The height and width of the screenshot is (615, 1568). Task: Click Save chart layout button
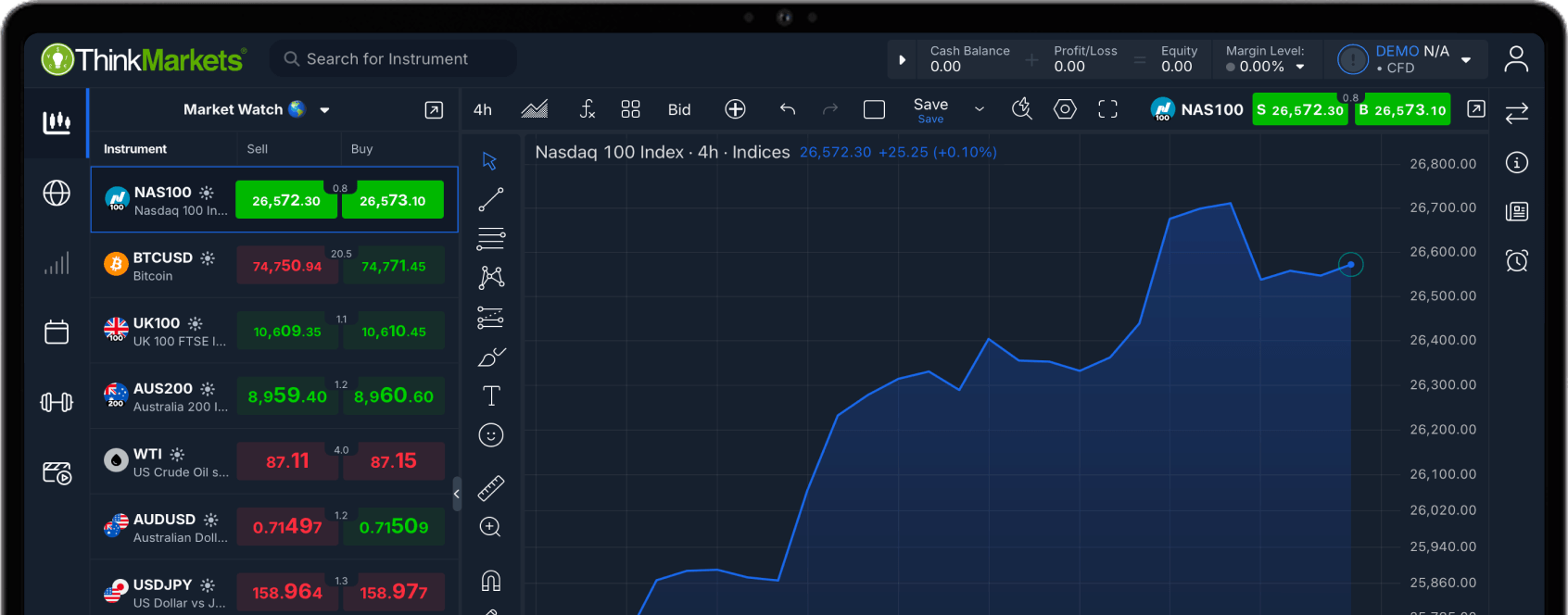(x=930, y=109)
